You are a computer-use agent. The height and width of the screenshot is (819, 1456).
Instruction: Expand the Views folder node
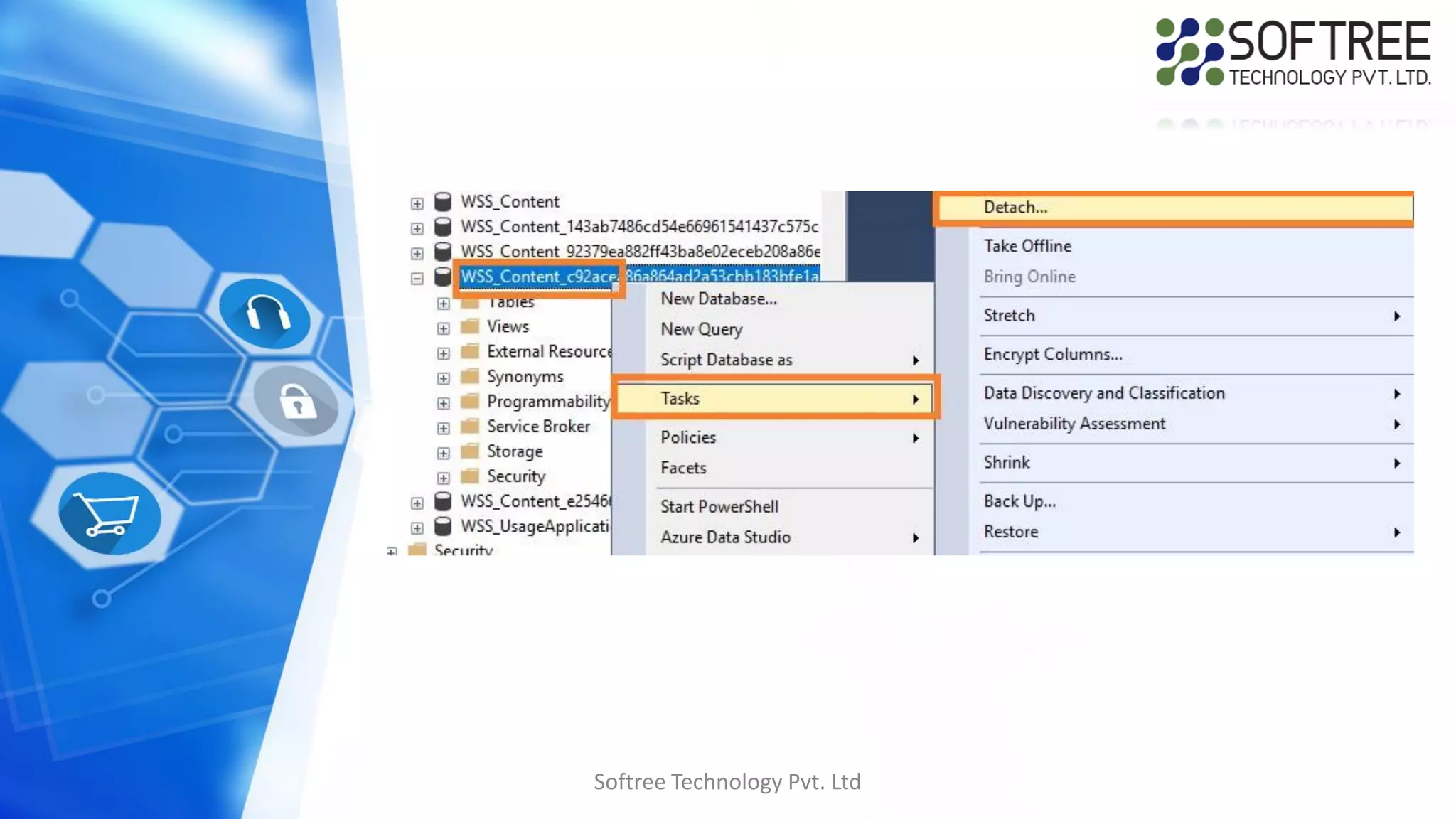(x=443, y=328)
